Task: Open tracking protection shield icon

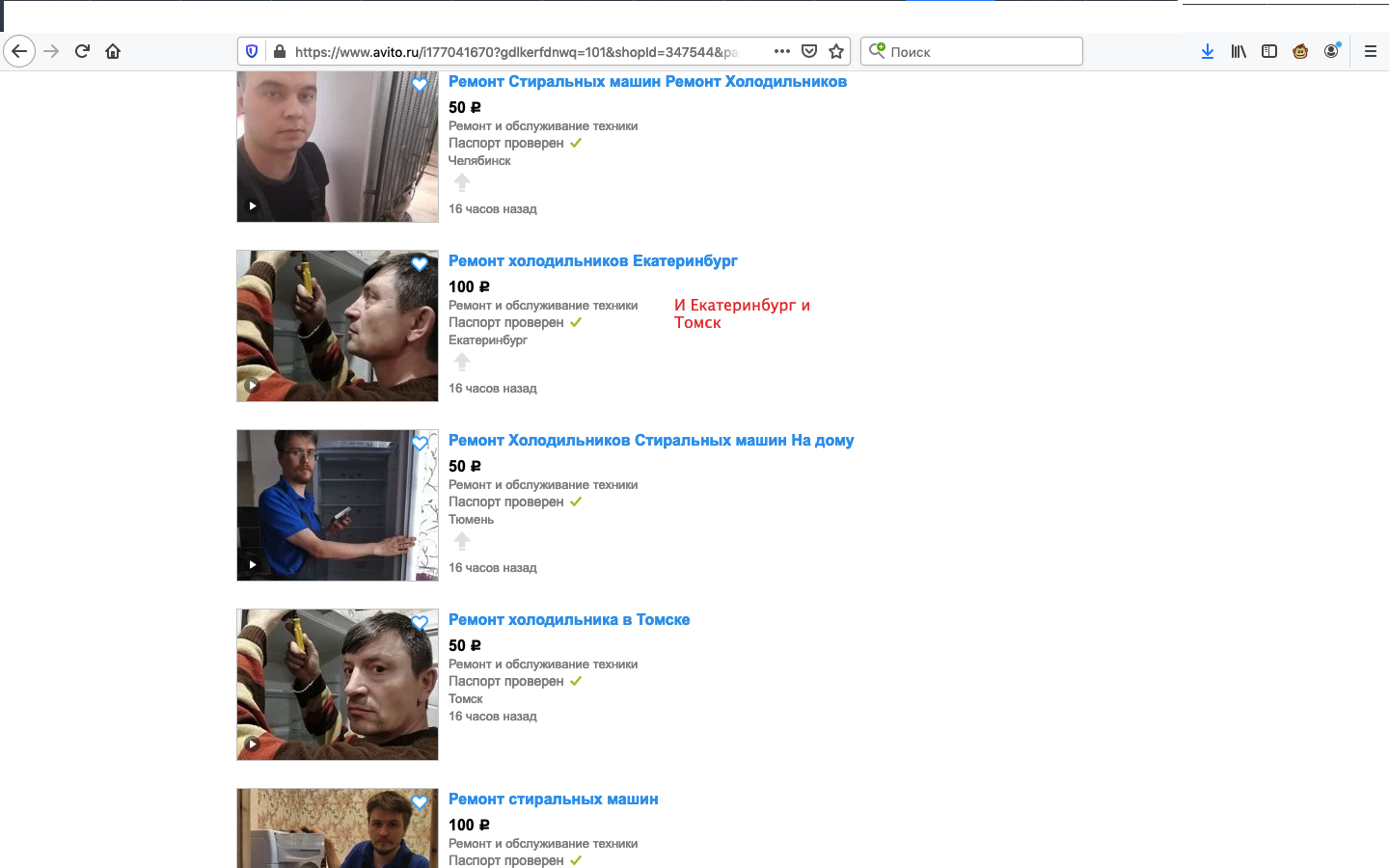Action: [x=252, y=51]
